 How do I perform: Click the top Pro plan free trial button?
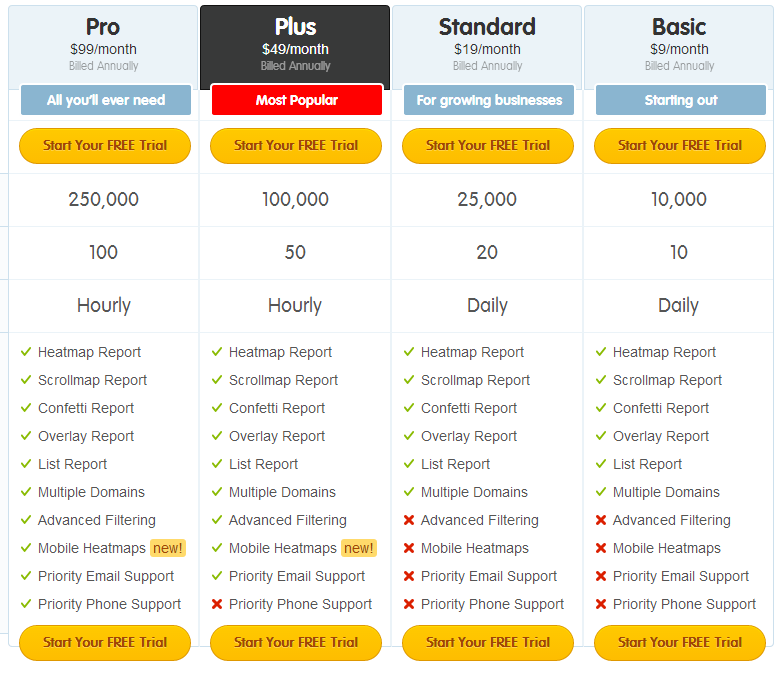tap(105, 146)
